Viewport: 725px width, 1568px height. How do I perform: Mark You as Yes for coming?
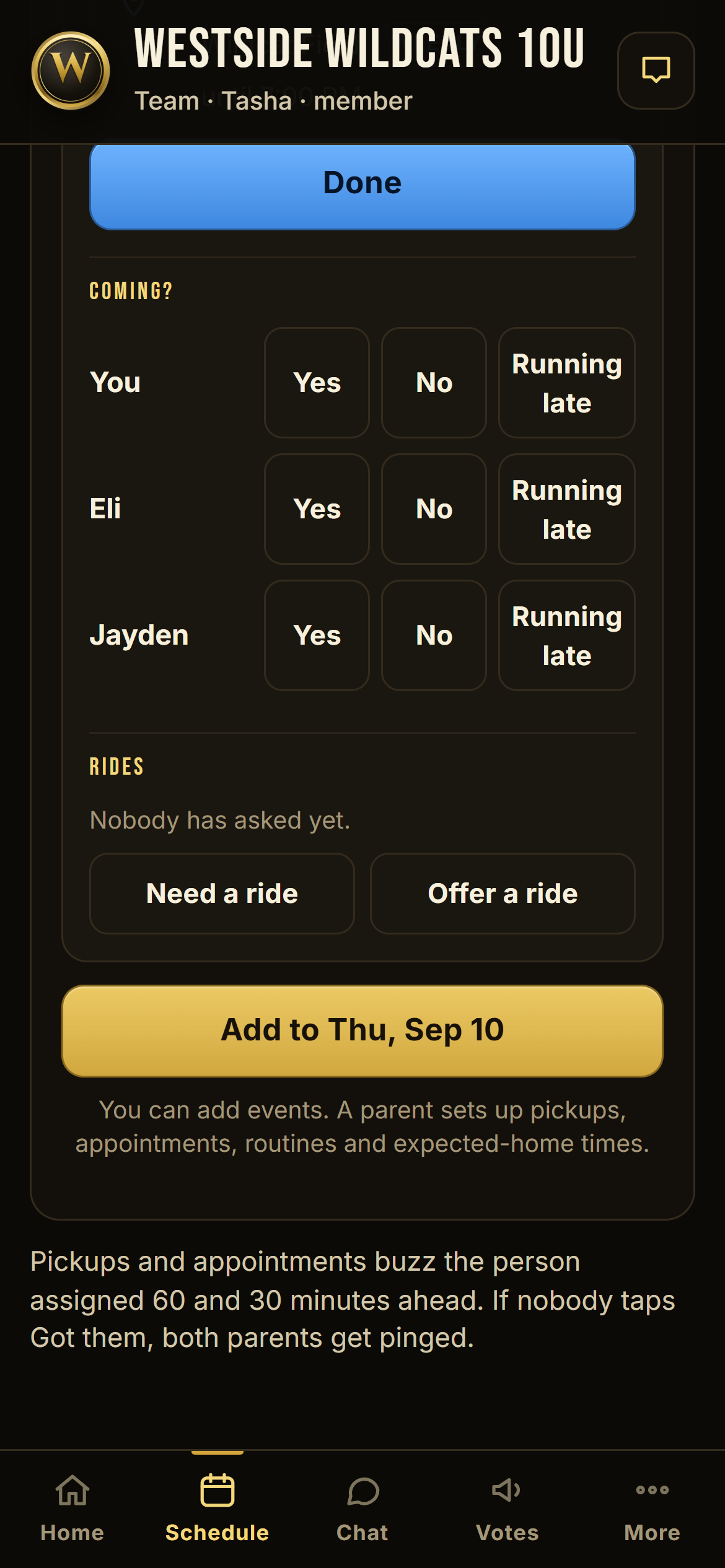pos(317,383)
